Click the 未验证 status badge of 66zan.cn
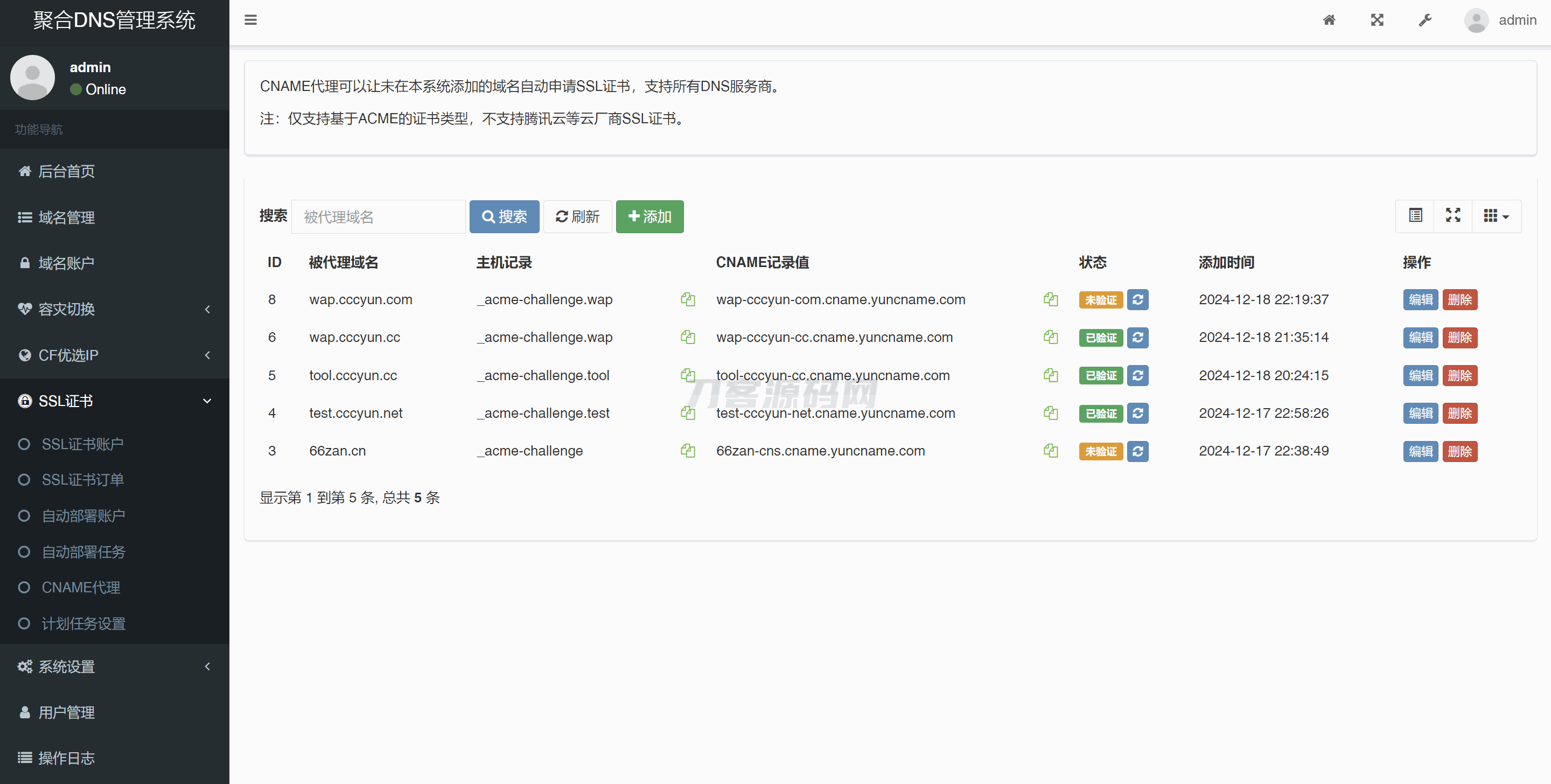1551x784 pixels. click(1100, 451)
